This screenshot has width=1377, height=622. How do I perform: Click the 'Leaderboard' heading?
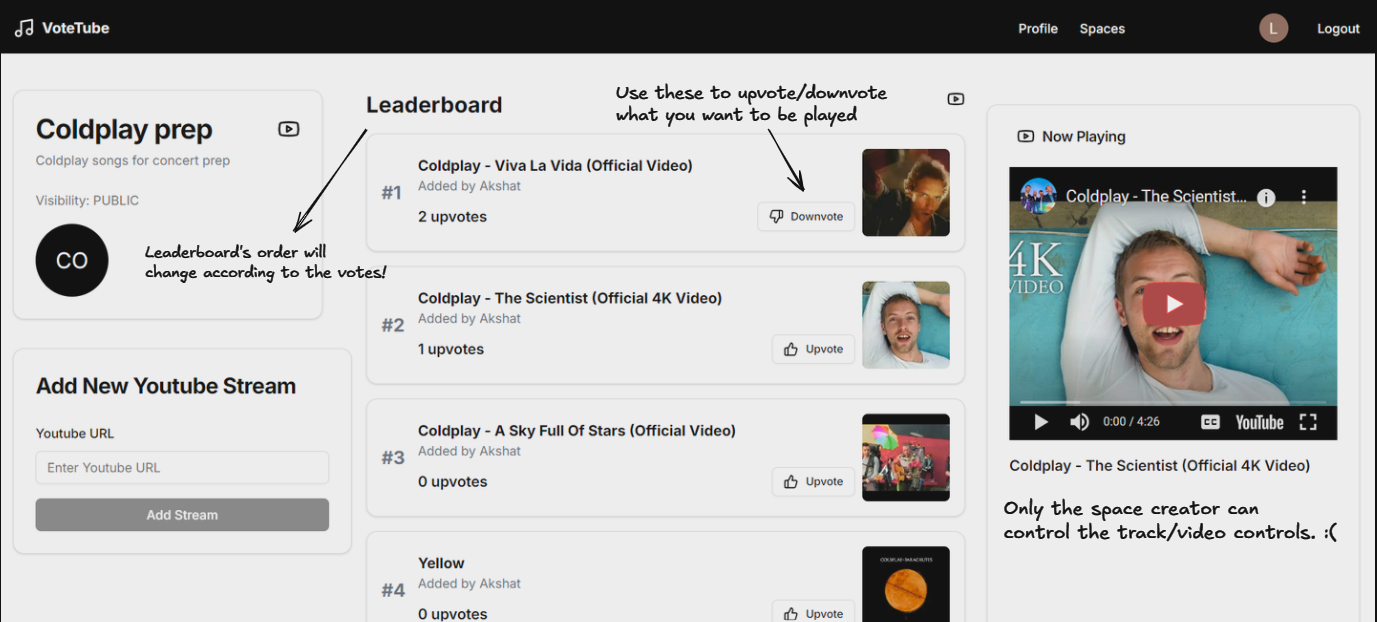(434, 105)
